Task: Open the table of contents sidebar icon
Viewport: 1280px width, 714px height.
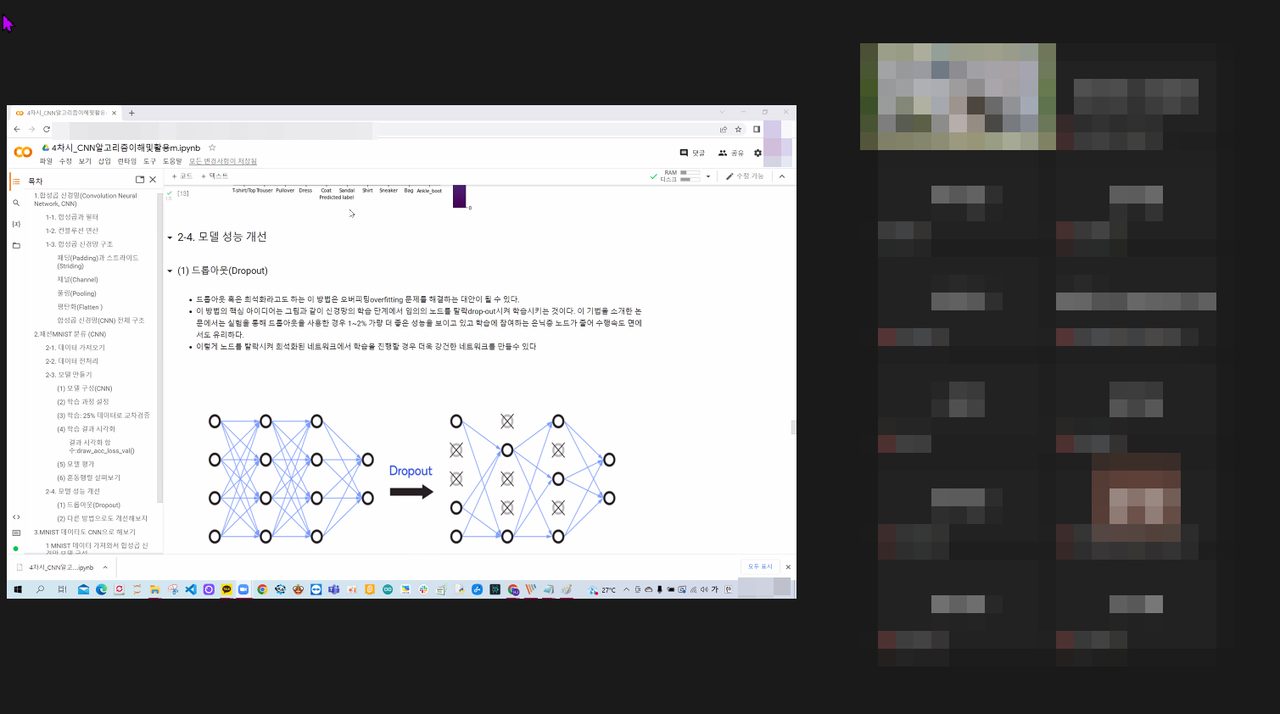Action: click(x=16, y=181)
